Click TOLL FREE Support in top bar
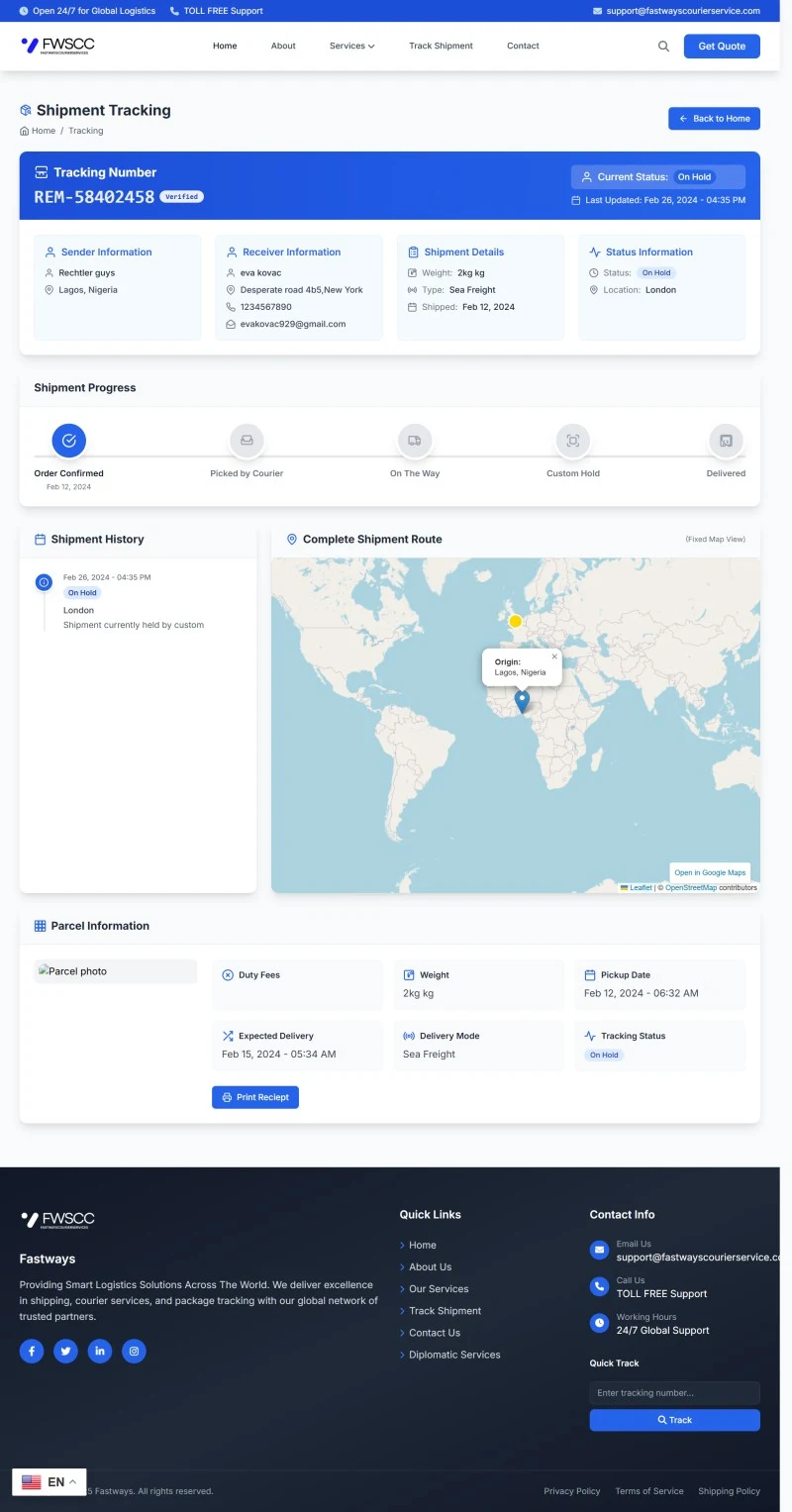792x1512 pixels. [x=223, y=11]
